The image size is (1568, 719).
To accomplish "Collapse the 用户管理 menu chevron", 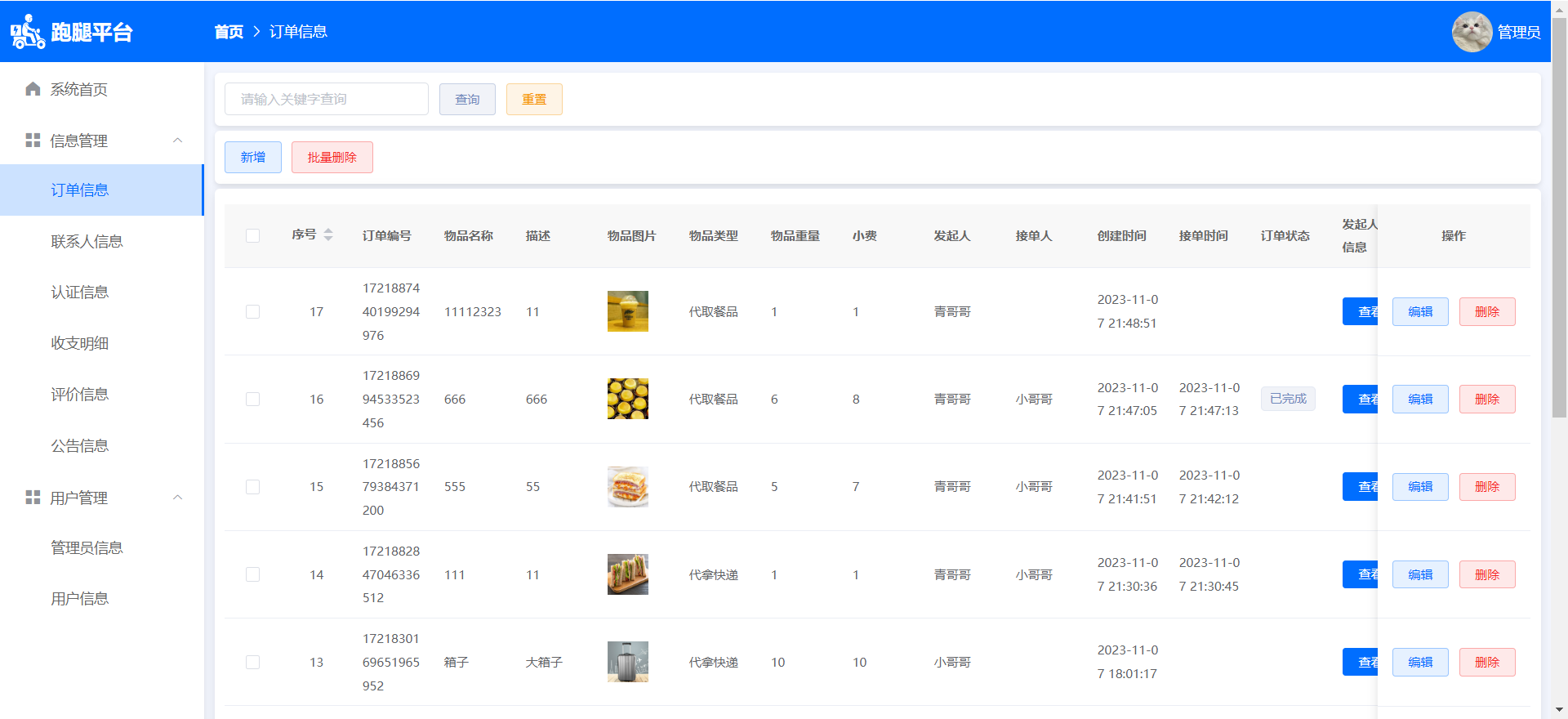I will pos(178,498).
